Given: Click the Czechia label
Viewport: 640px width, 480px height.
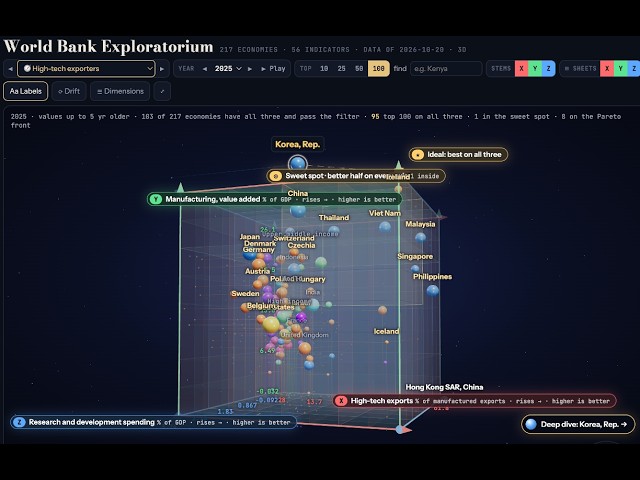Looking at the screenshot, I should click(x=301, y=245).
